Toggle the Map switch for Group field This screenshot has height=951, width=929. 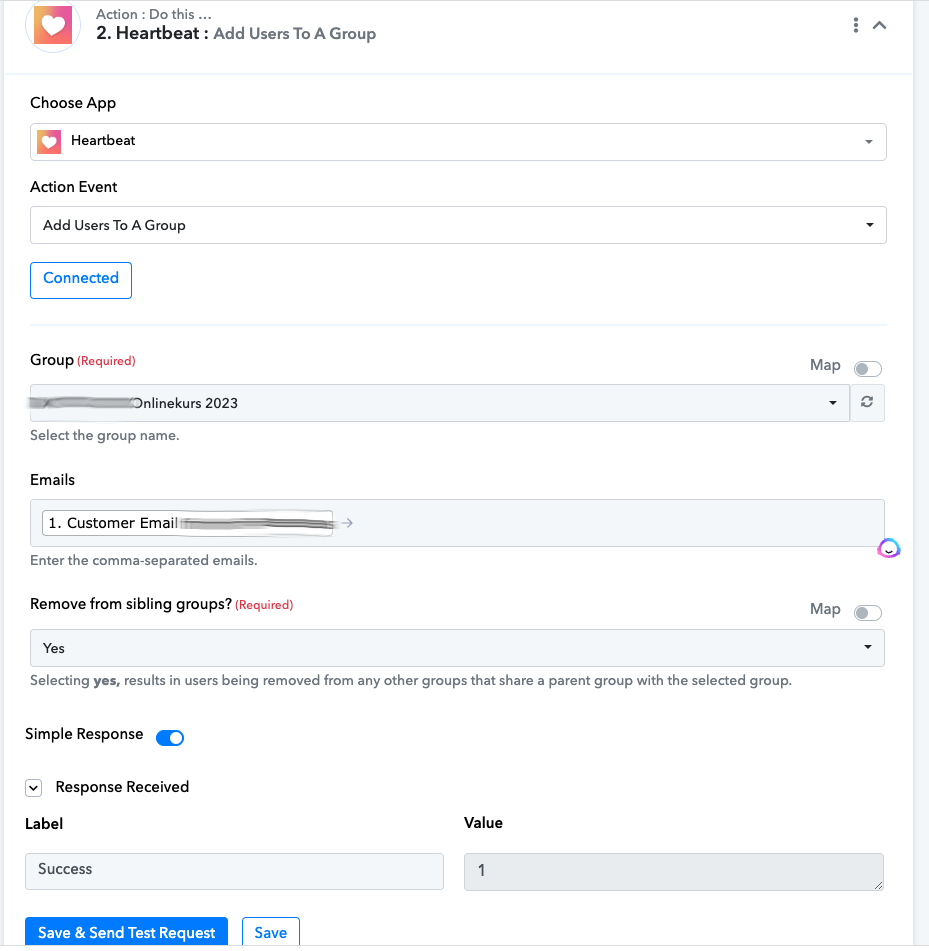coord(867,369)
